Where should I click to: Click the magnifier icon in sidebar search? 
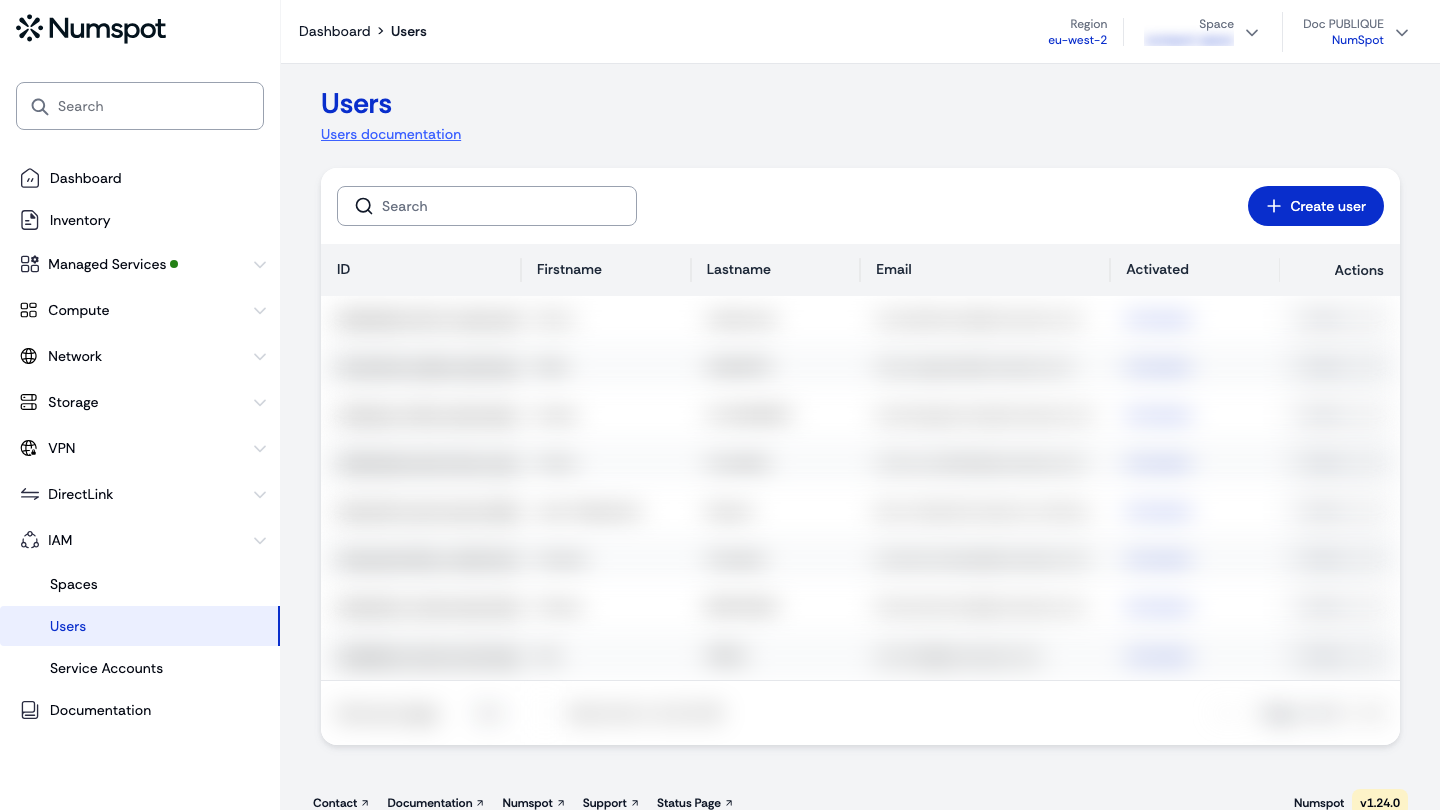click(x=40, y=106)
